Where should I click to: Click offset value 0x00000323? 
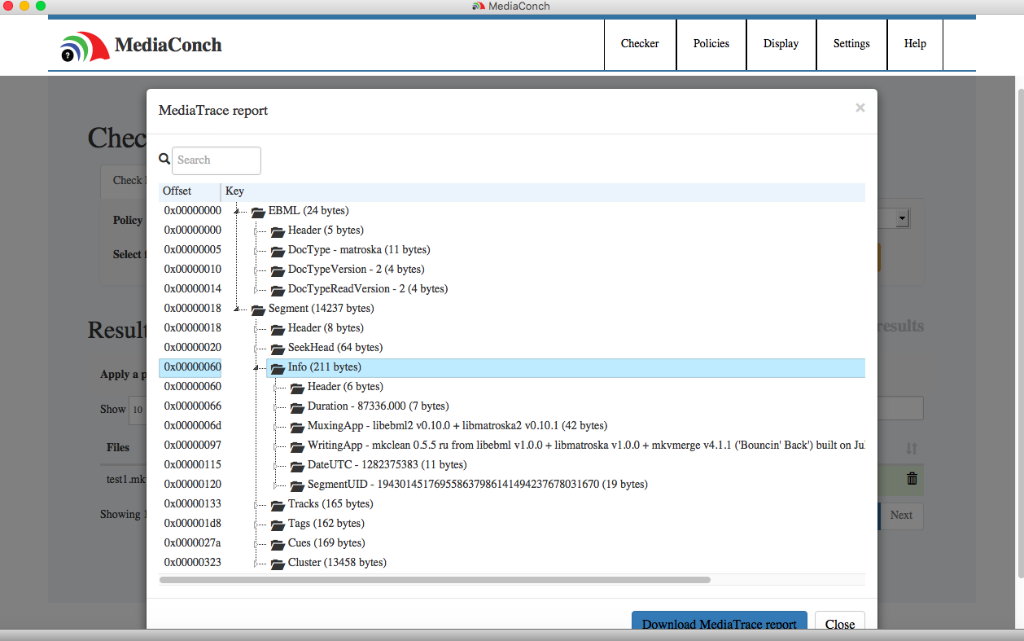193,562
